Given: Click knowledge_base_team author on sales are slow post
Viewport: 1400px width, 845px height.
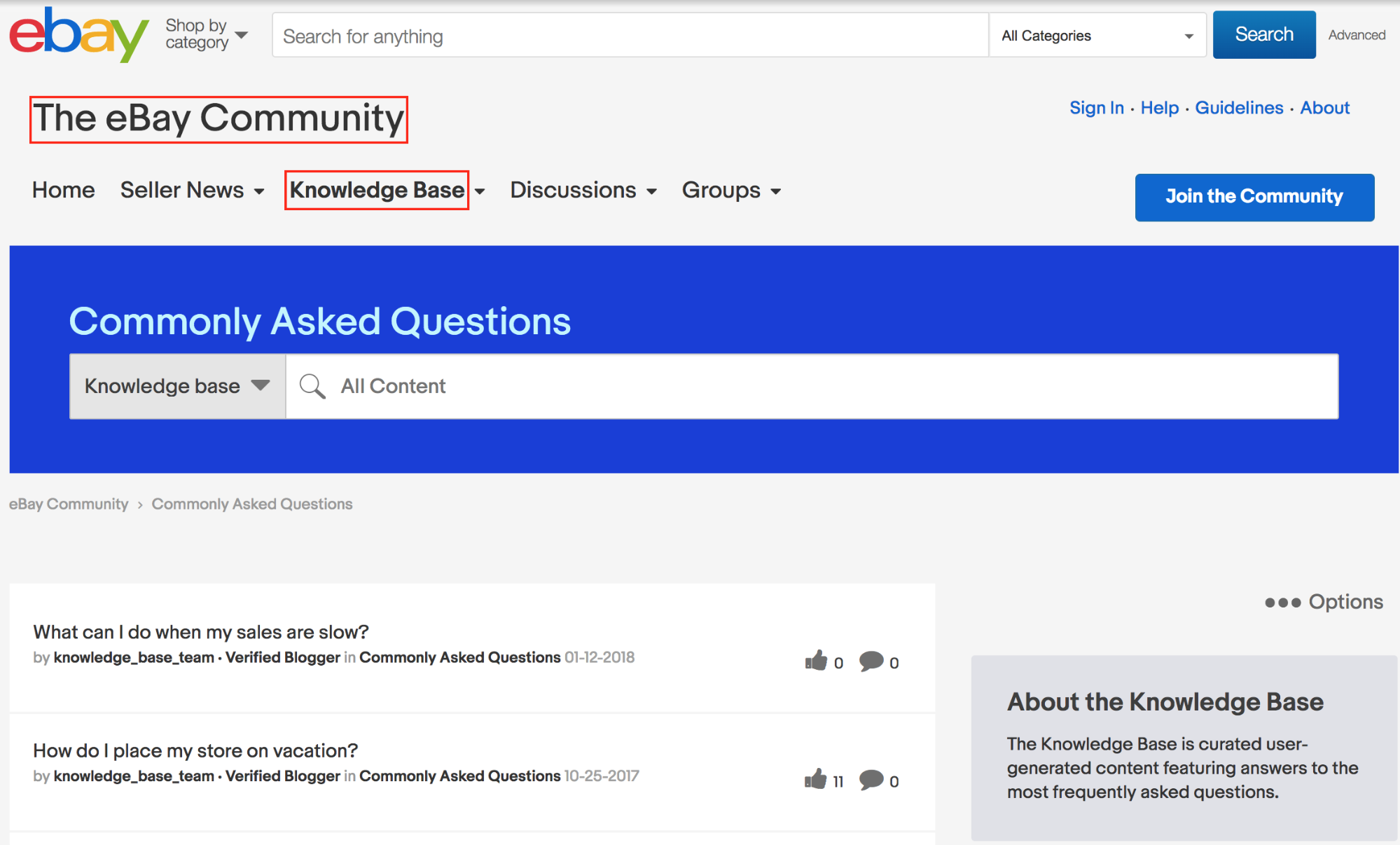Looking at the screenshot, I should tap(134, 657).
